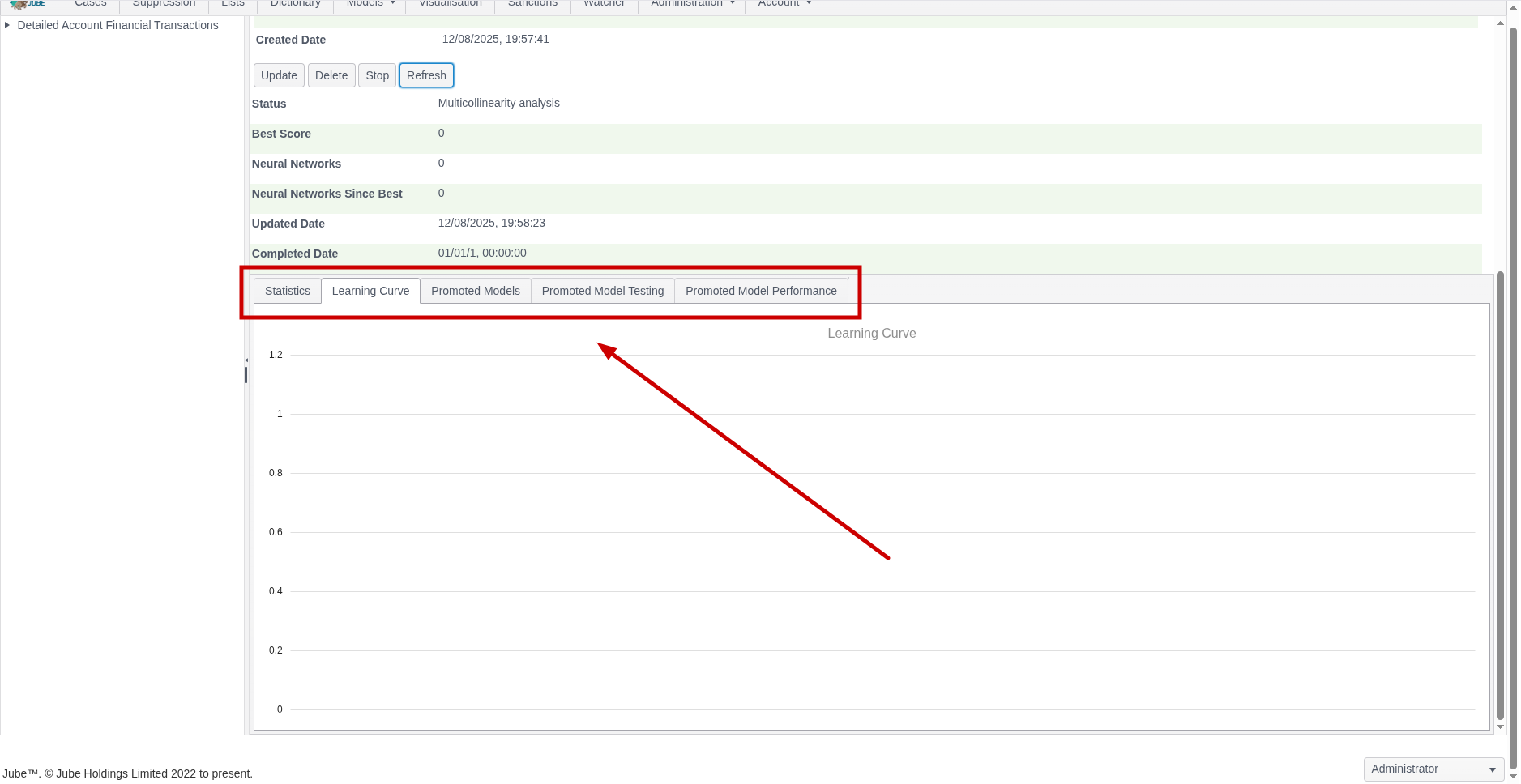Open the Visualisation menu
Viewport: 1521px width, 784px height.
click(451, 4)
